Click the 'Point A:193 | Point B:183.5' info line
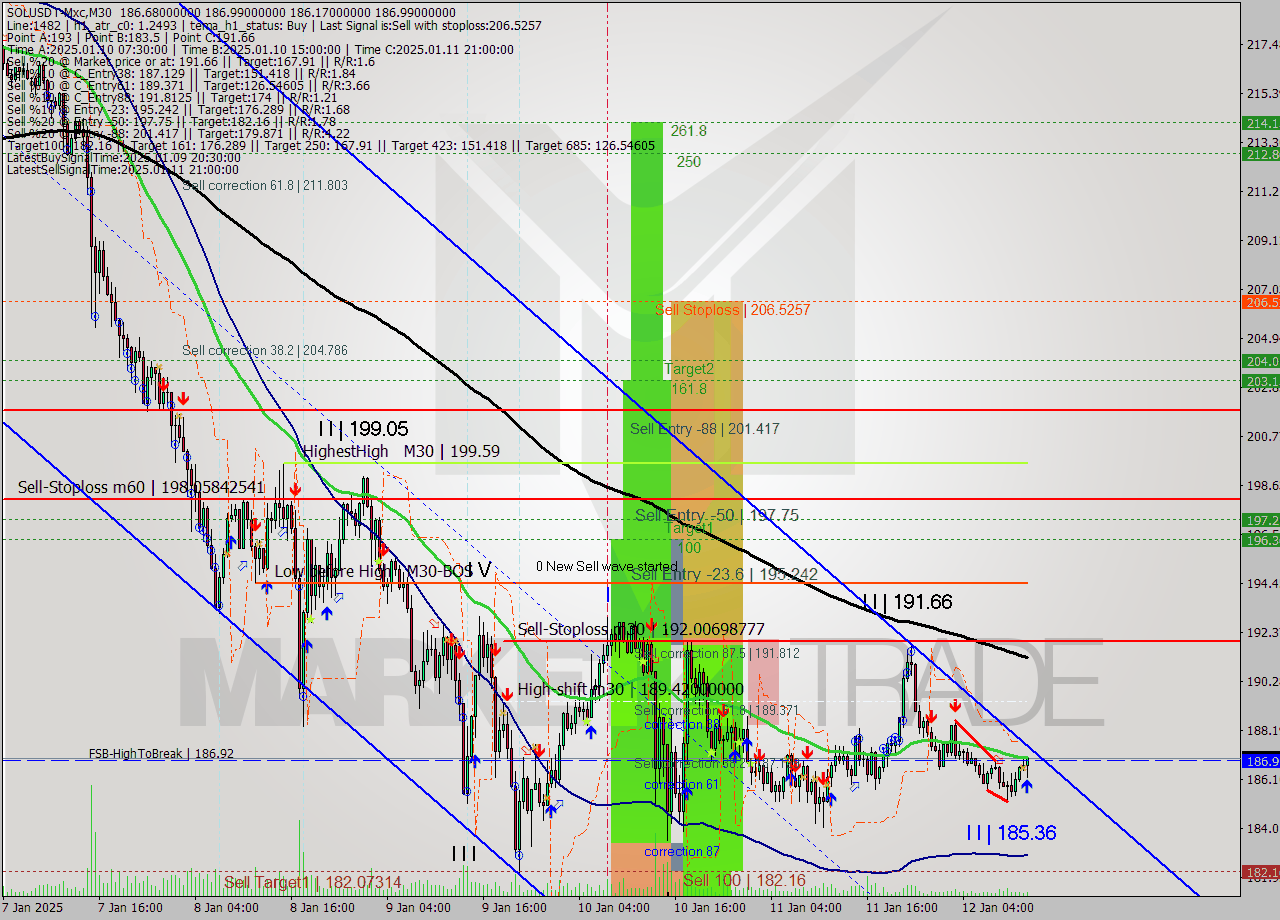Viewport: 1280px width, 920px height. pos(89,37)
